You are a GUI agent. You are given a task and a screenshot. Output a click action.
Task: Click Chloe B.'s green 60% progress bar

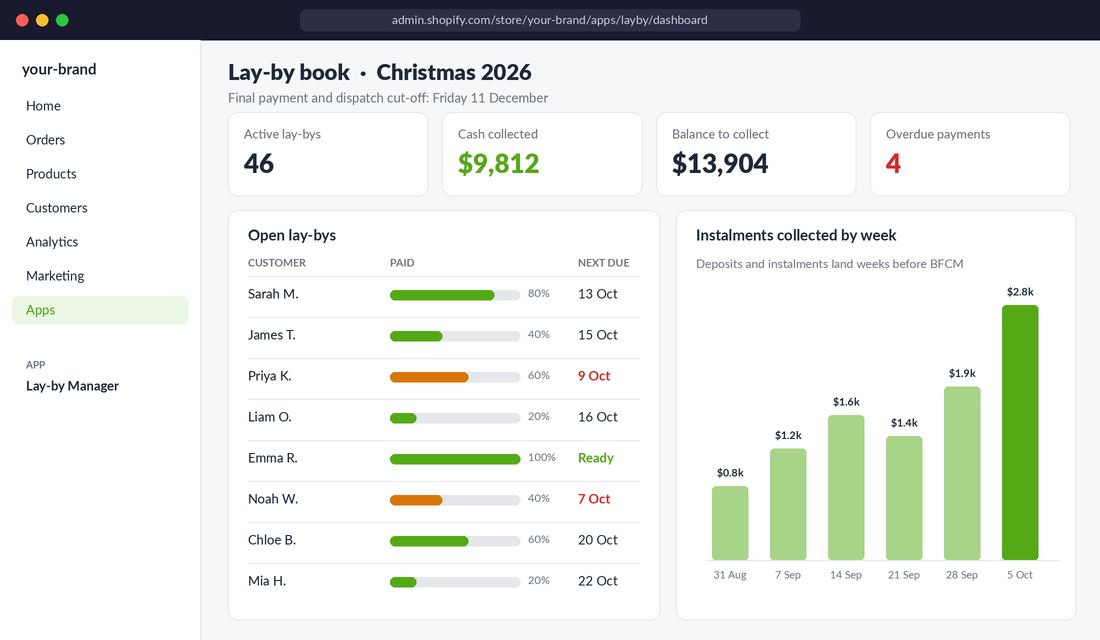coord(455,542)
